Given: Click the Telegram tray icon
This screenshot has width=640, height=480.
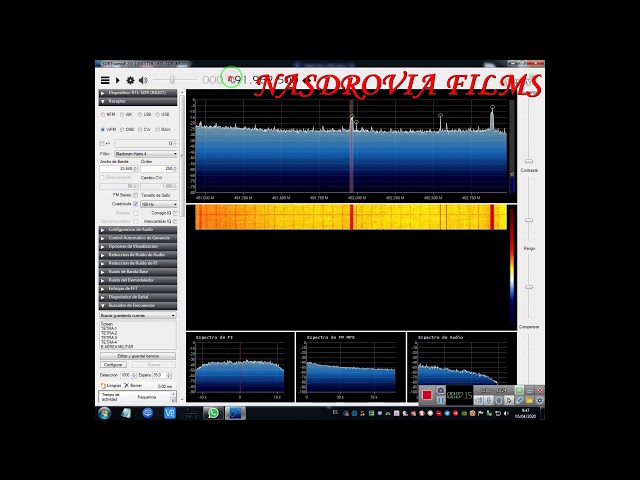Looking at the screenshot, I should (x=447, y=413).
